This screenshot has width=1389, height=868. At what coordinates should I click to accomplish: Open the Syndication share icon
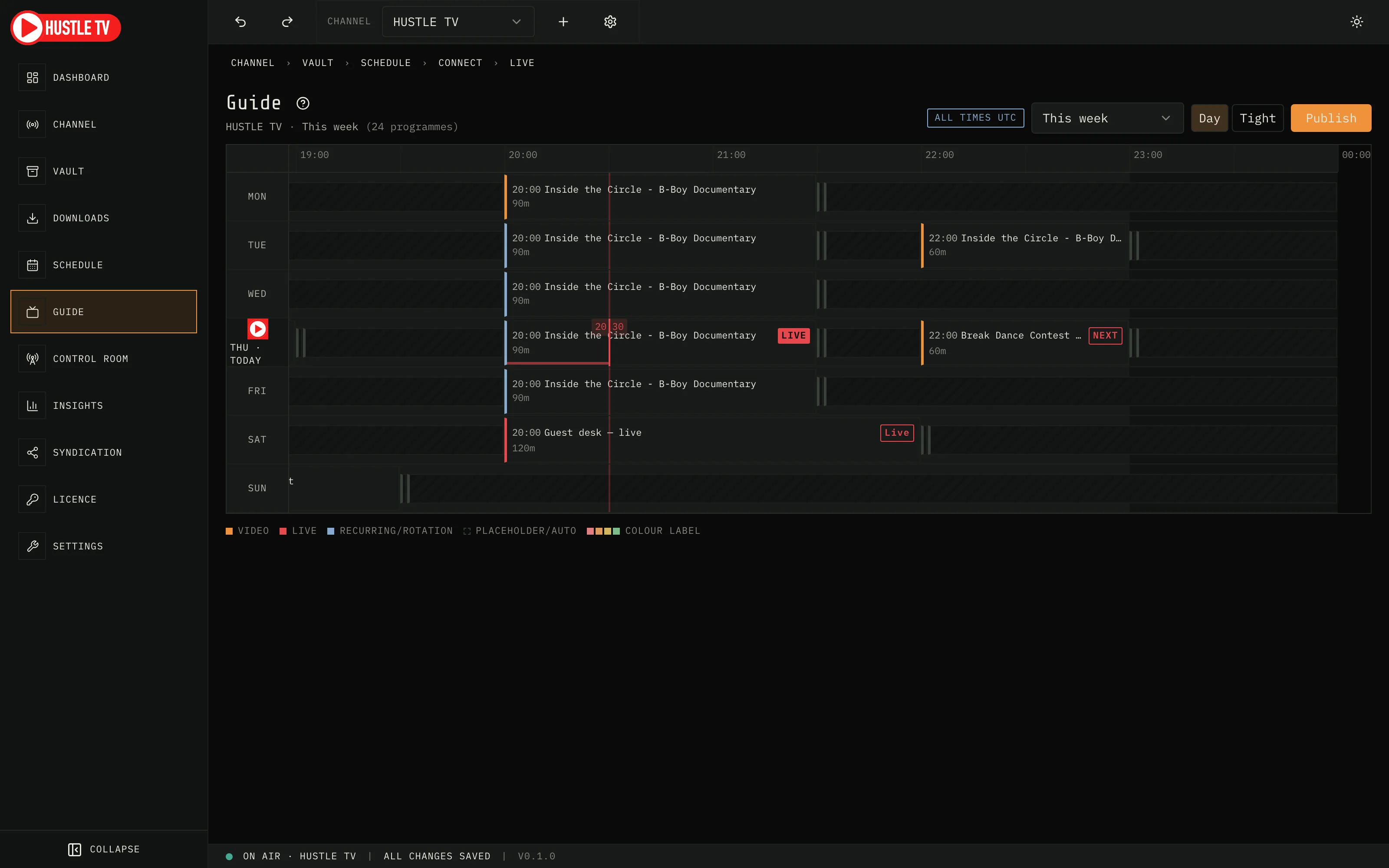pyautogui.click(x=32, y=452)
